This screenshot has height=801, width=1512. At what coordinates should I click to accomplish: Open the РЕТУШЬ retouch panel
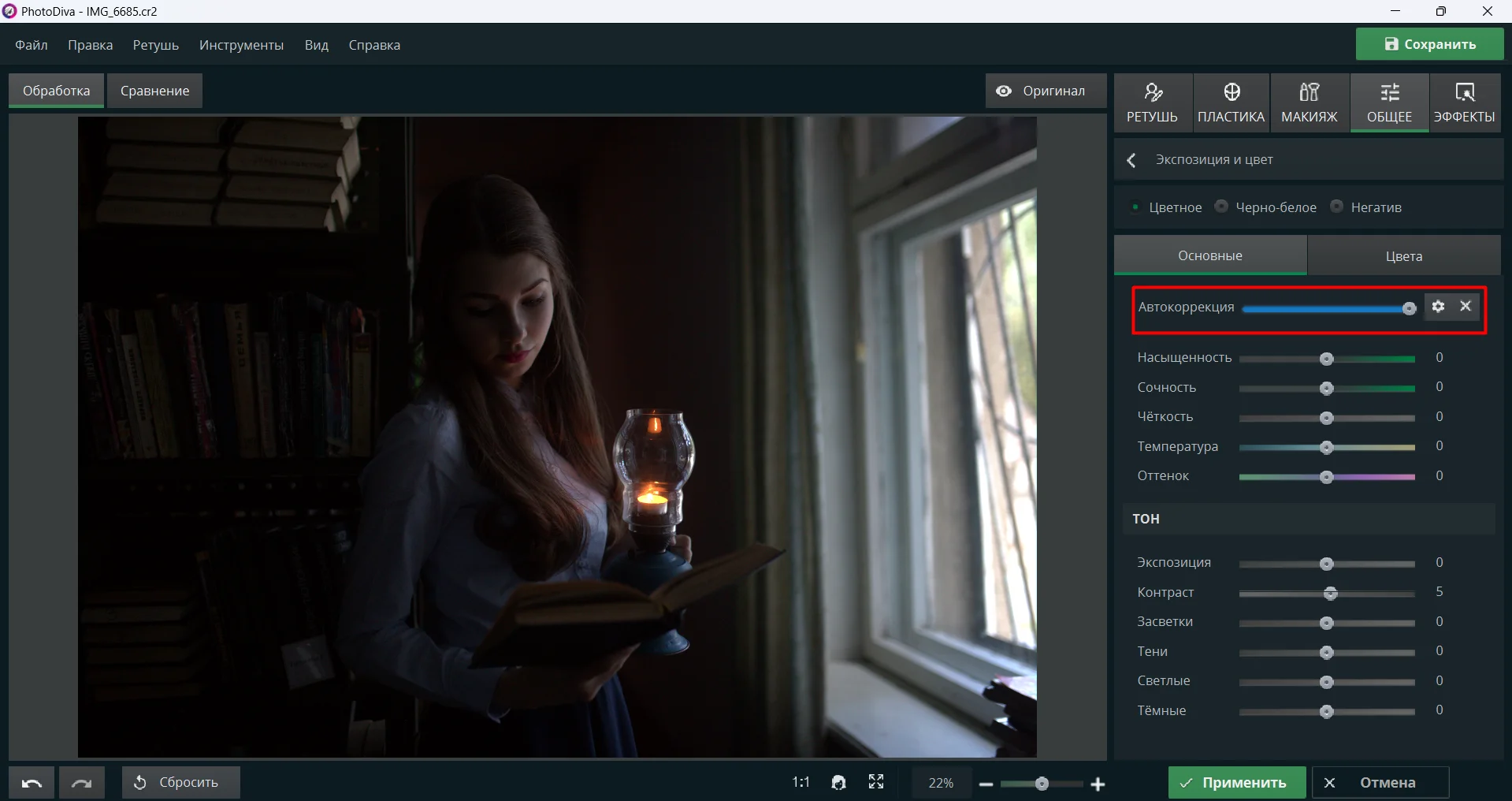coord(1152,102)
